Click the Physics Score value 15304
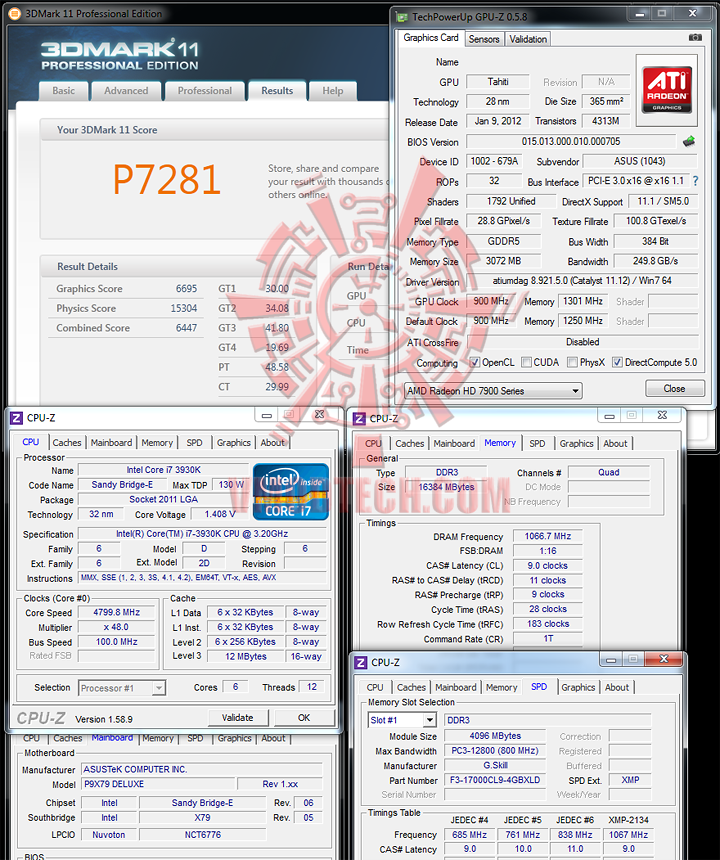Viewport: 720px width, 860px height. click(x=184, y=308)
